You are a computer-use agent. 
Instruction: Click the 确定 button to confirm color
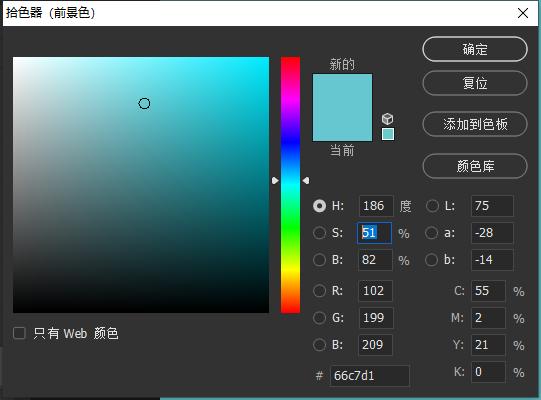coord(475,49)
